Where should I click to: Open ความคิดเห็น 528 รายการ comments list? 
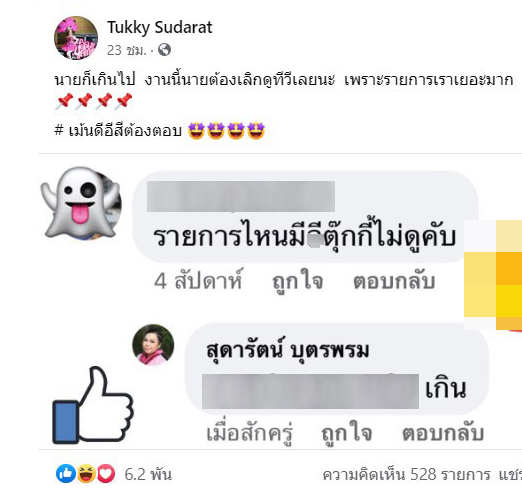(x=406, y=474)
